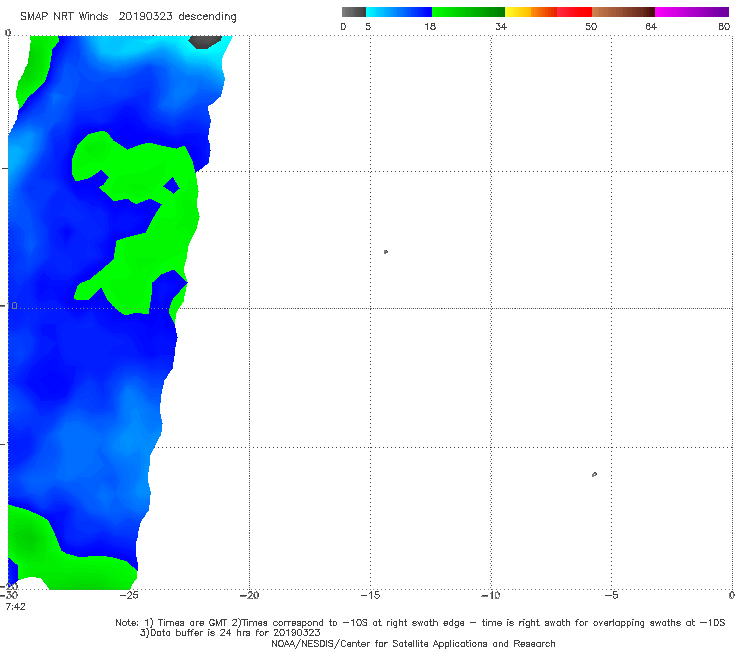The height and width of the screenshot is (650, 740).
Task: Click the gray 0-5 colorbar segment
Action: tap(354, 12)
